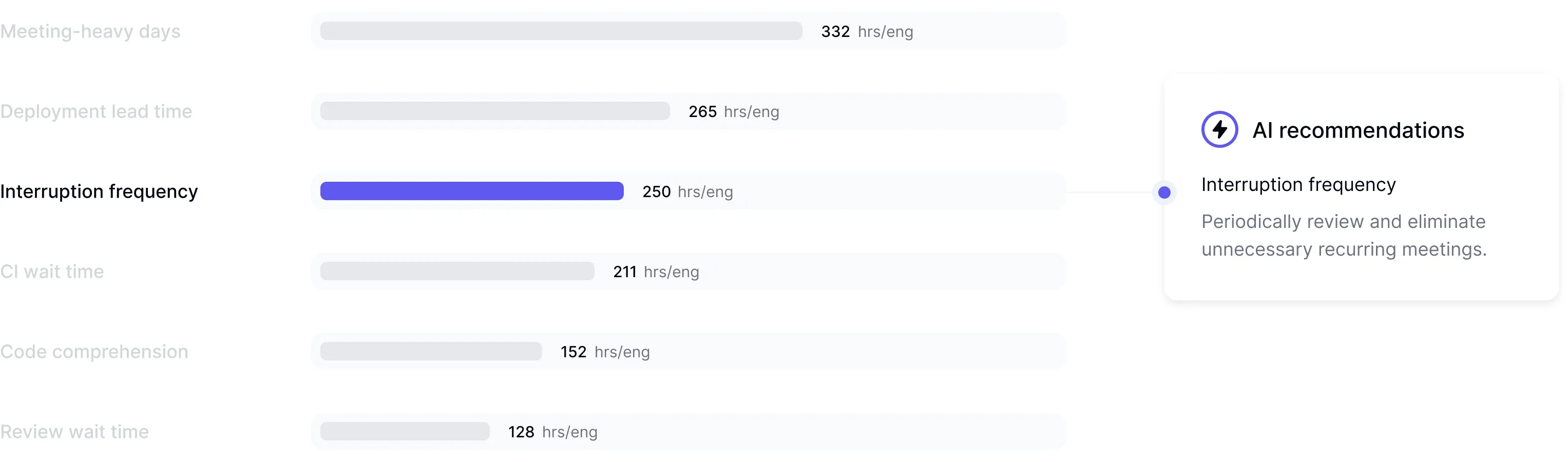Click the AI recommendations heading
This screenshot has width=1568, height=462.
pyautogui.click(x=1358, y=130)
